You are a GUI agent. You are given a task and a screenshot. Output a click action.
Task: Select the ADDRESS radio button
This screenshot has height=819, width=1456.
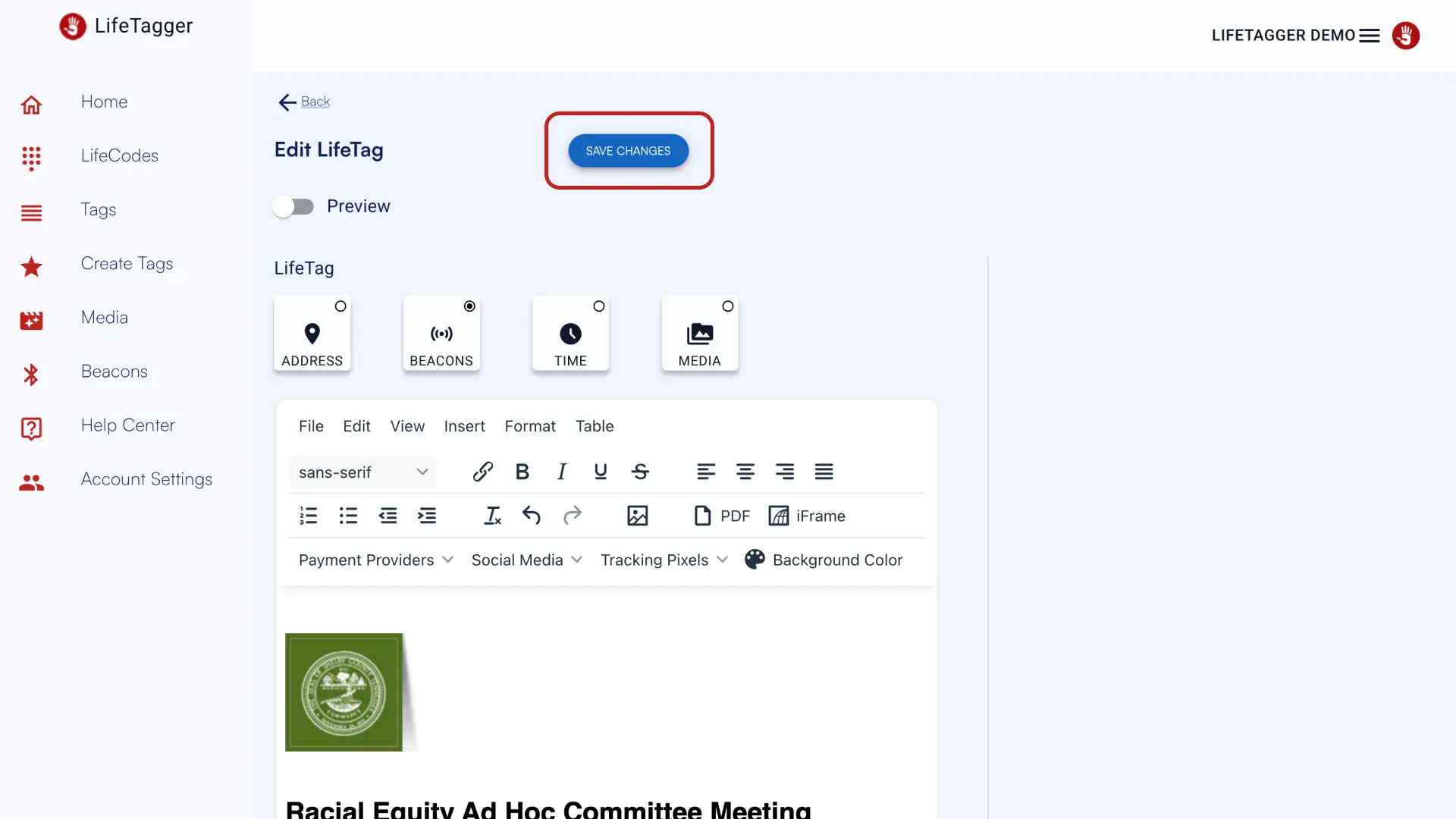[x=340, y=306]
